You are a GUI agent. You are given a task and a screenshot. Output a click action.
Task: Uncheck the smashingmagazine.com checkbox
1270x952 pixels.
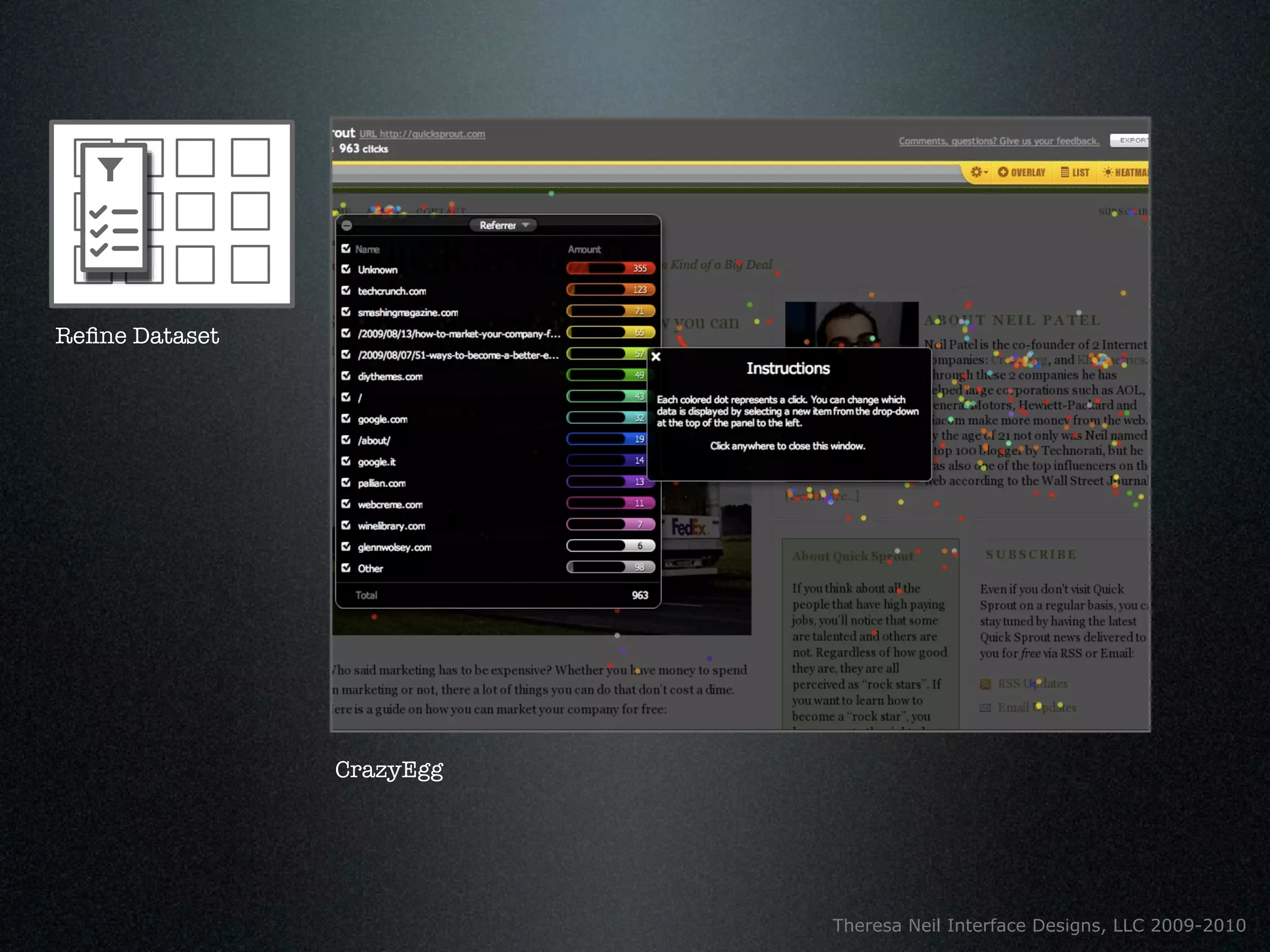[346, 312]
